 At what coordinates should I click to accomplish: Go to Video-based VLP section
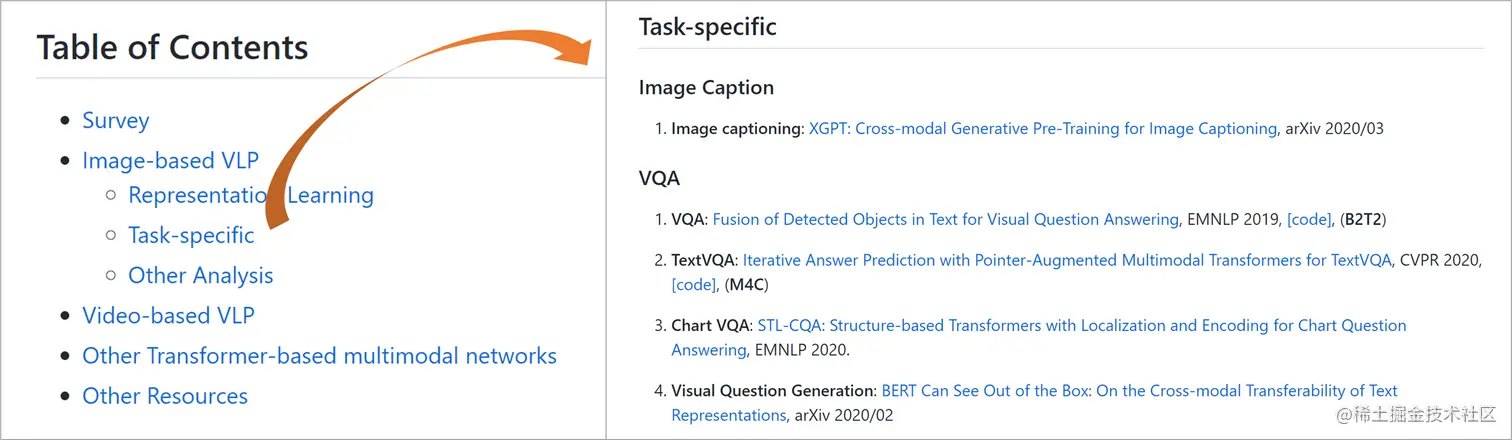168,316
